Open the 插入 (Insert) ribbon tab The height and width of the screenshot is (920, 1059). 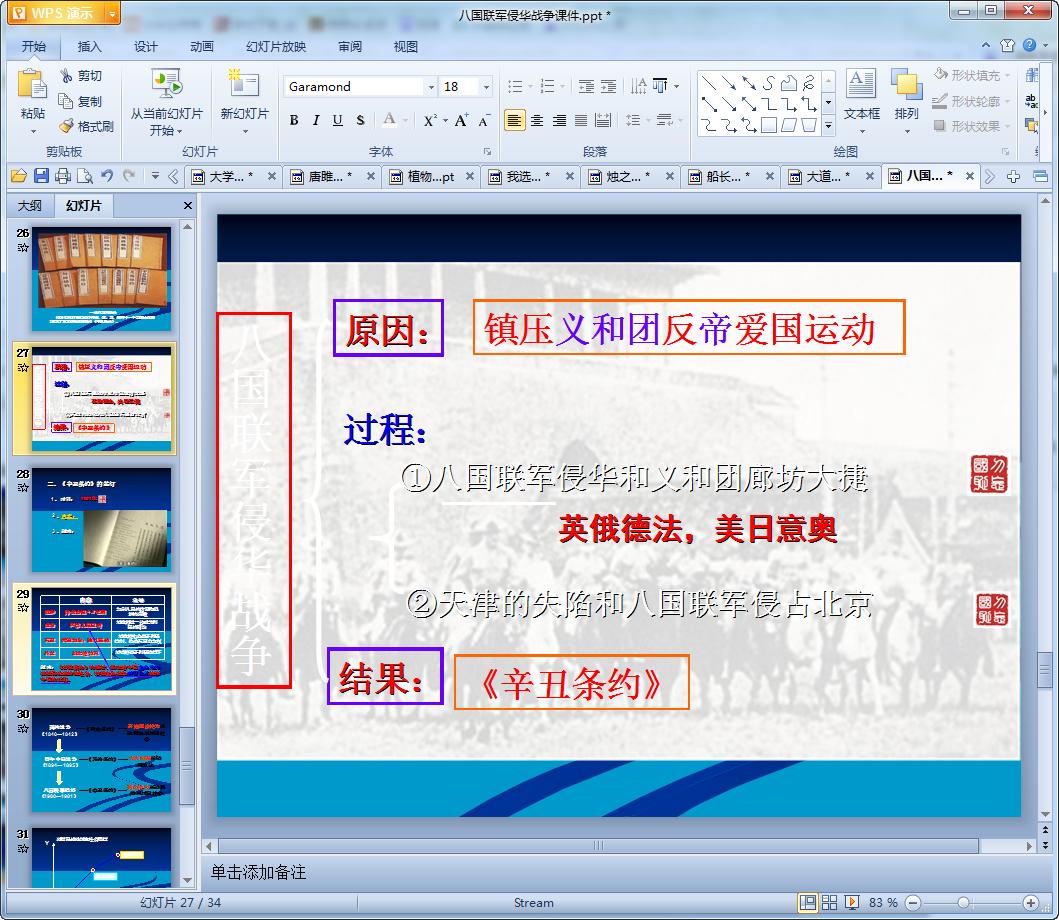pos(89,47)
